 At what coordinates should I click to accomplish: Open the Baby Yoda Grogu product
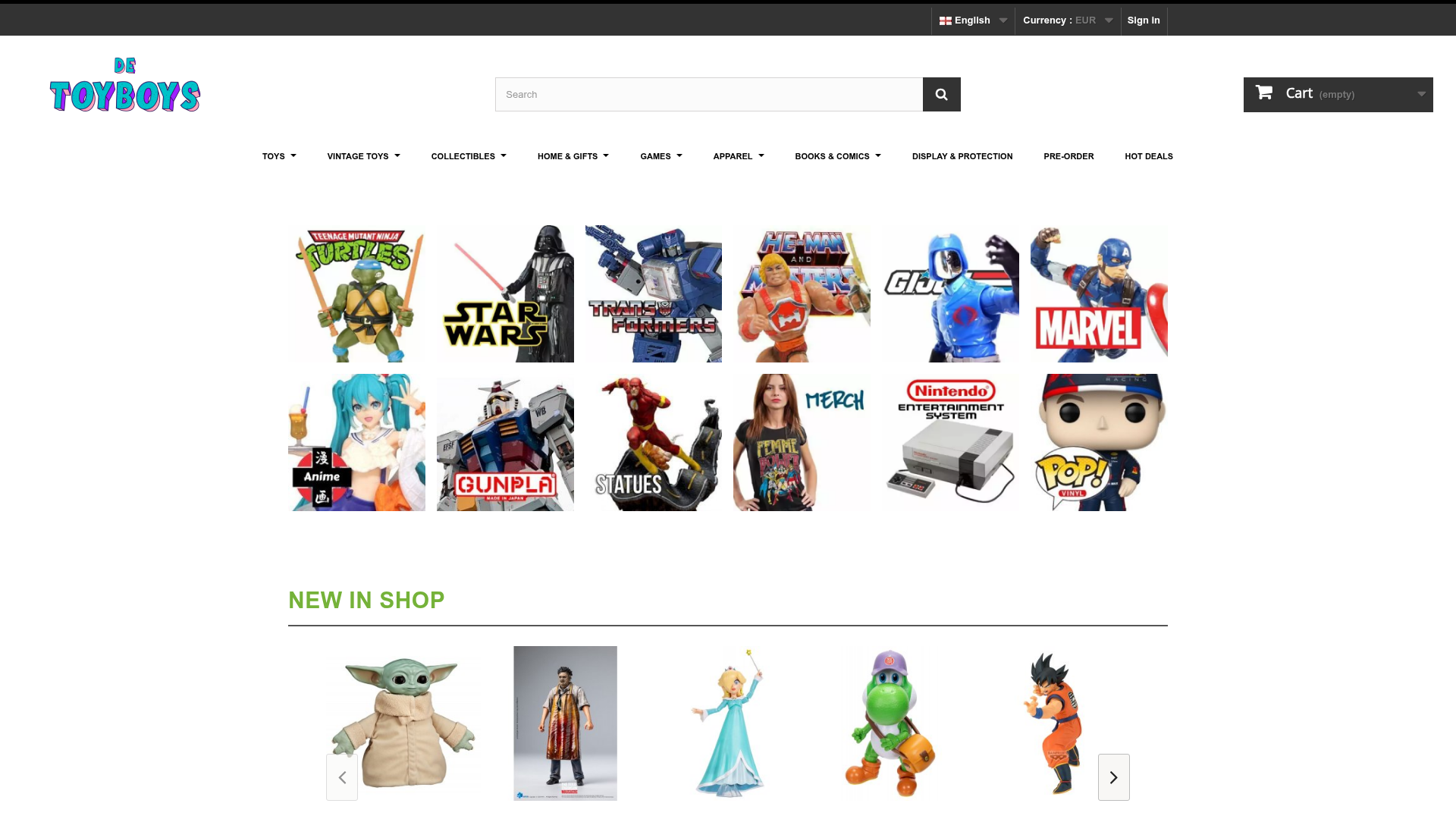click(x=403, y=723)
